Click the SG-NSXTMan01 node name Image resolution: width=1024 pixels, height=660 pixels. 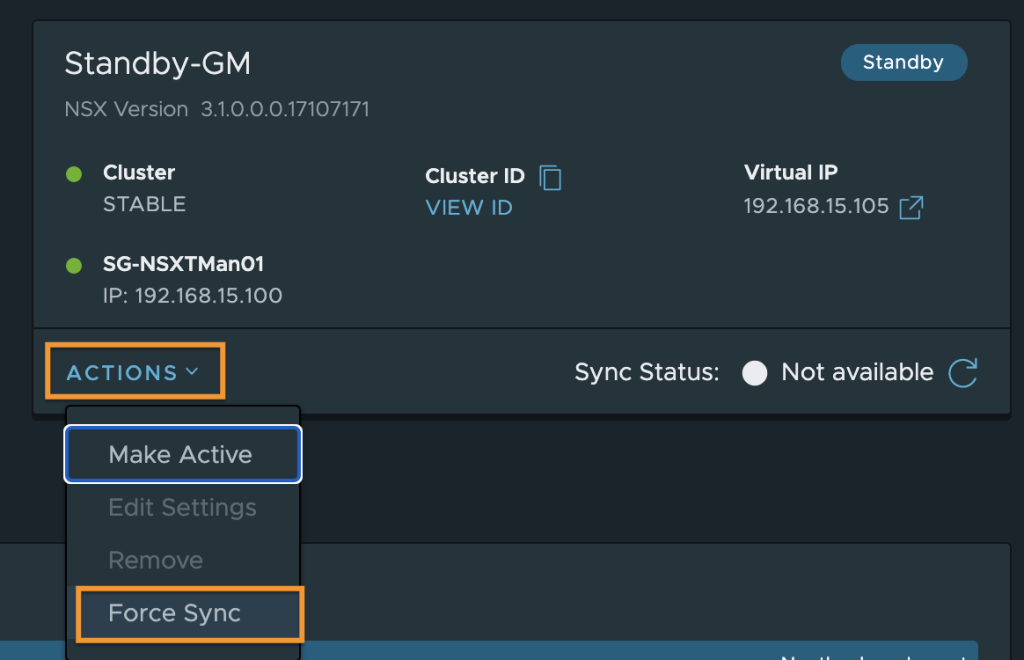point(184,264)
